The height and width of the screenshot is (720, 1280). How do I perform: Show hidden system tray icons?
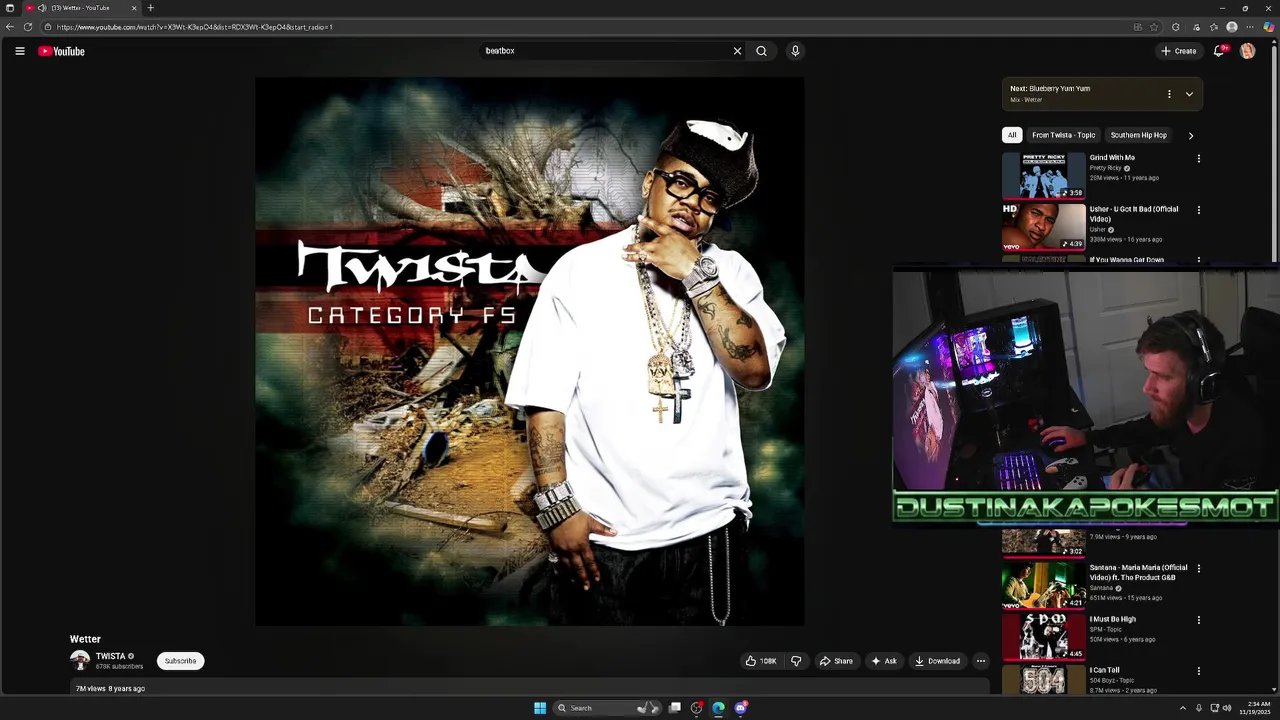coord(1182,708)
